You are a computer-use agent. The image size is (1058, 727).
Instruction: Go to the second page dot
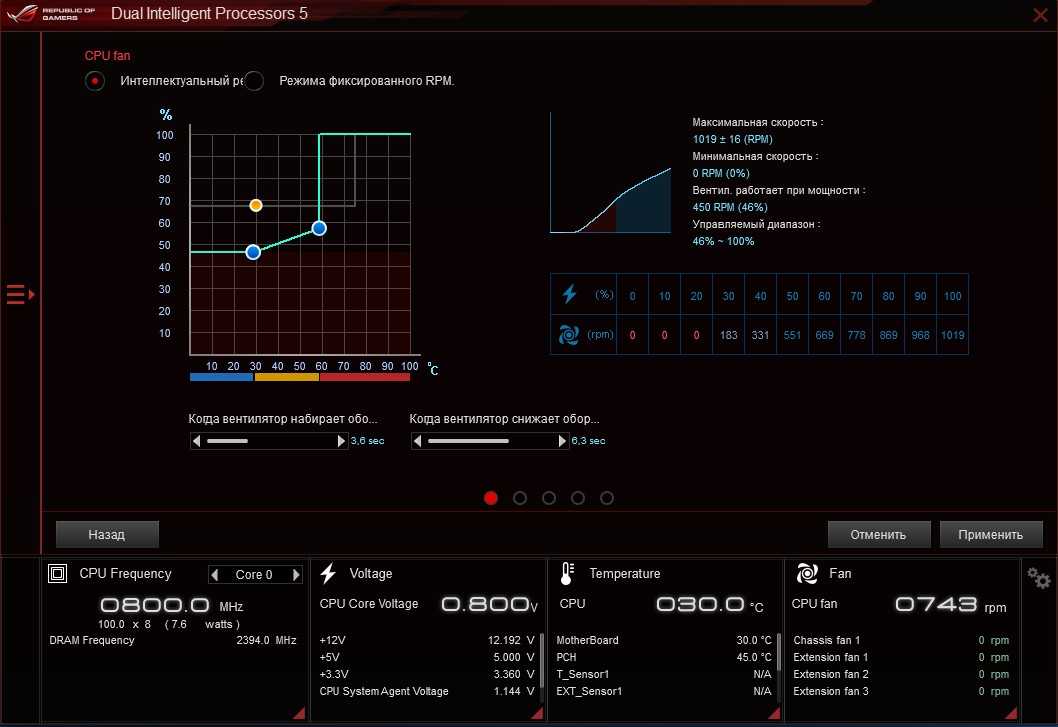click(x=520, y=498)
